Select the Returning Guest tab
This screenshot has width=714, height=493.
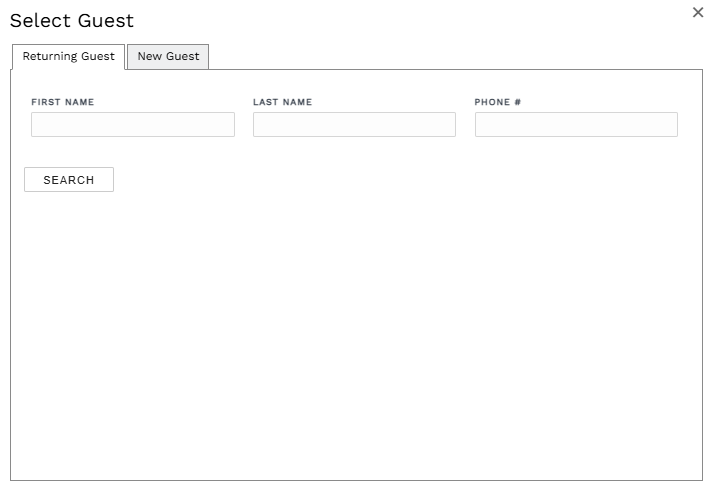tap(69, 57)
